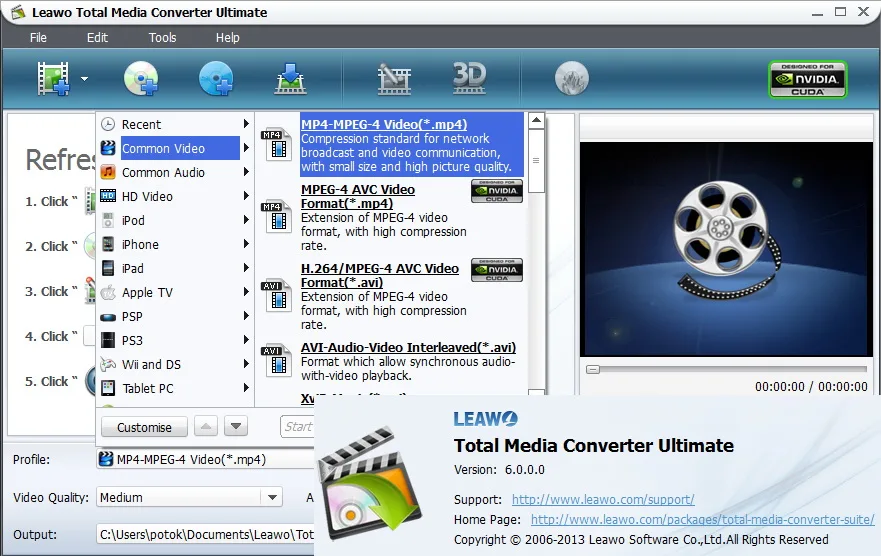Click the move down arrow button
The width and height of the screenshot is (881, 556).
(236, 427)
